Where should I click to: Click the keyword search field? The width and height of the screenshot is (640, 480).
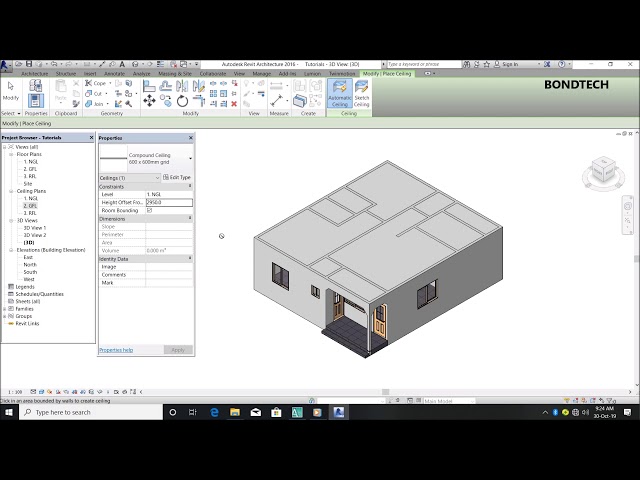[x=423, y=64]
